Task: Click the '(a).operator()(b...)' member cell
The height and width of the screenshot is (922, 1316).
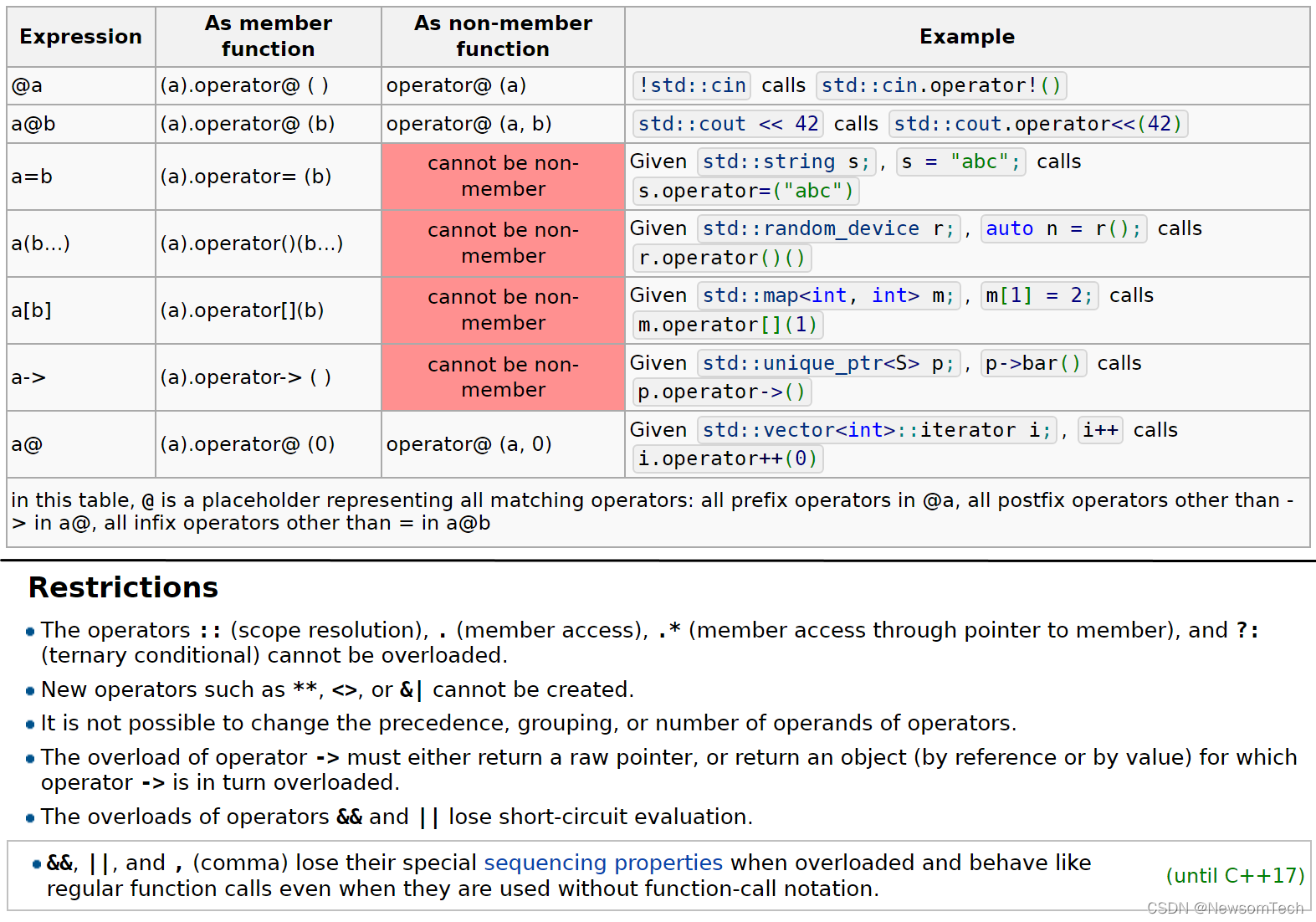Action: [269, 243]
